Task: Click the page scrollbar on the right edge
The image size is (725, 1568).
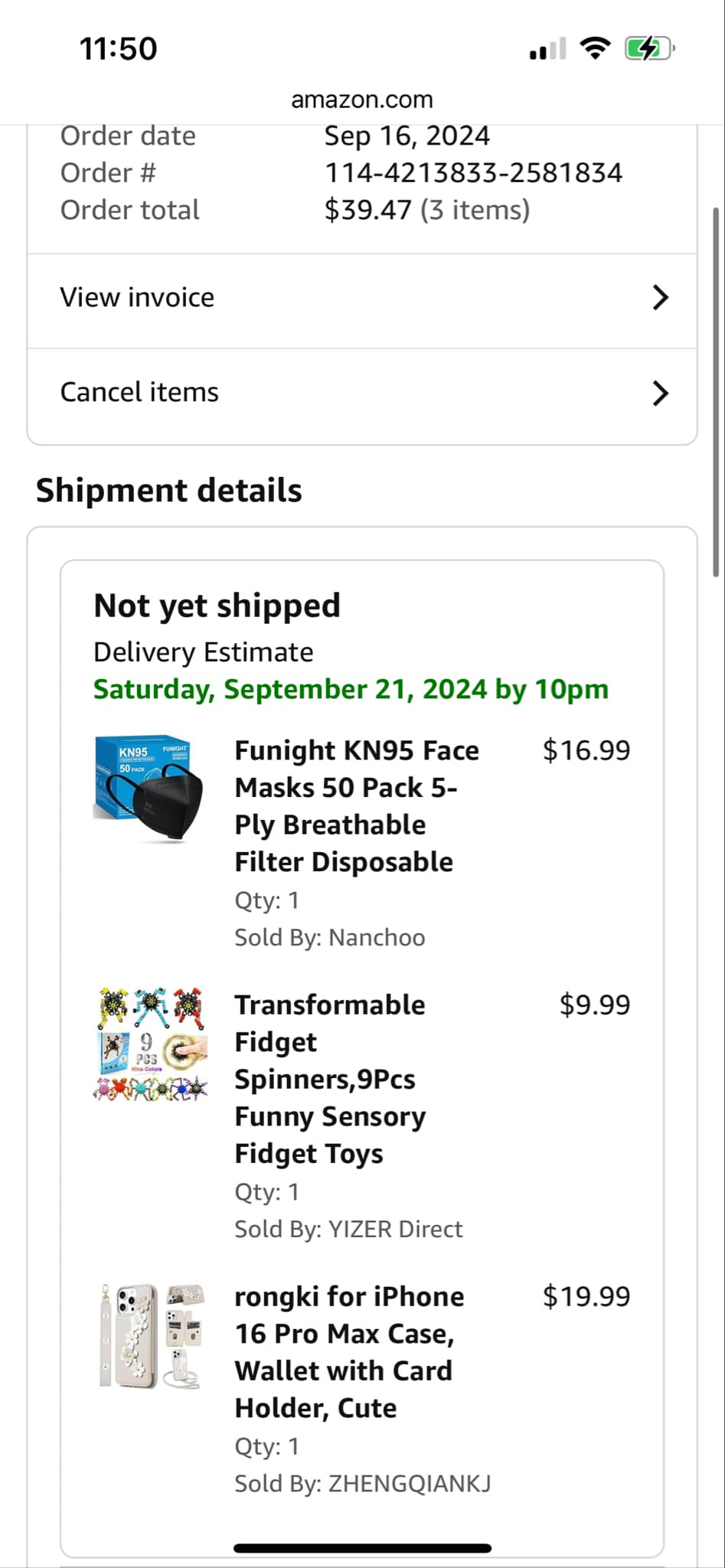Action: (717, 390)
